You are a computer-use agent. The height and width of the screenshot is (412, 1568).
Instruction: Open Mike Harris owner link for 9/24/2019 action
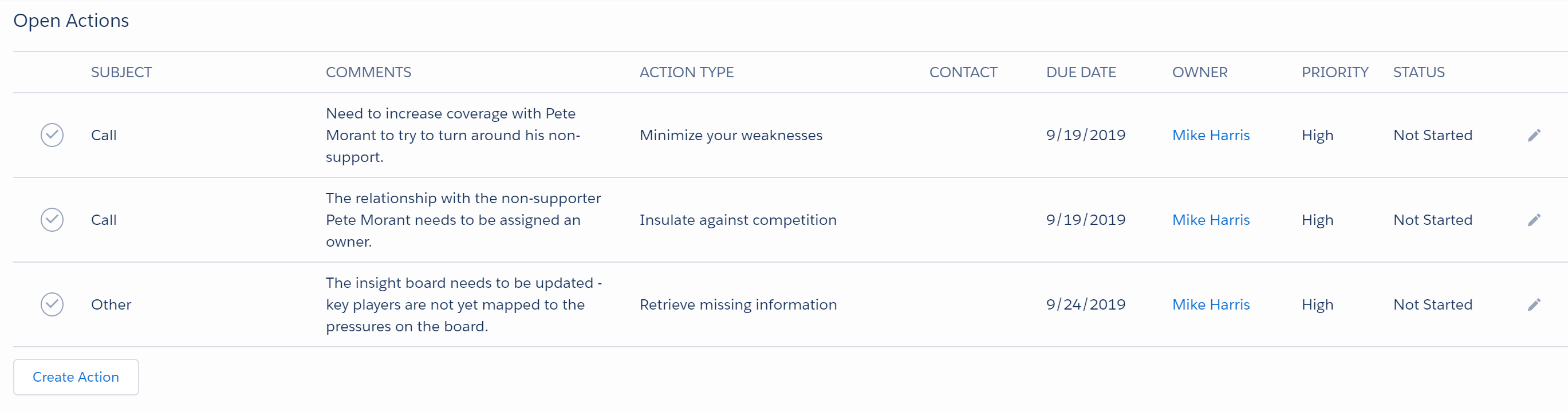point(1211,304)
